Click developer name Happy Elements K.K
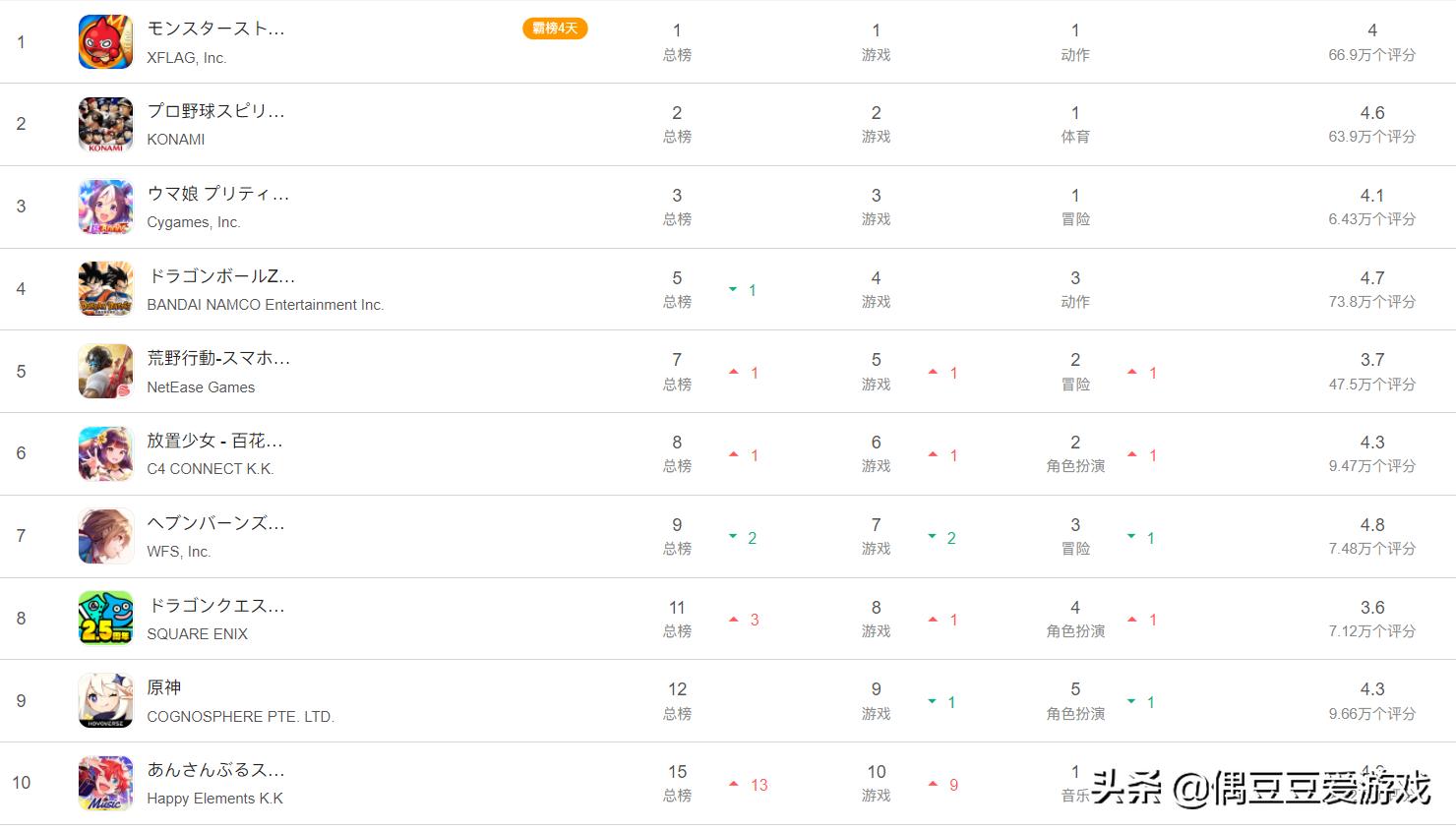1456x831 pixels. point(215,799)
